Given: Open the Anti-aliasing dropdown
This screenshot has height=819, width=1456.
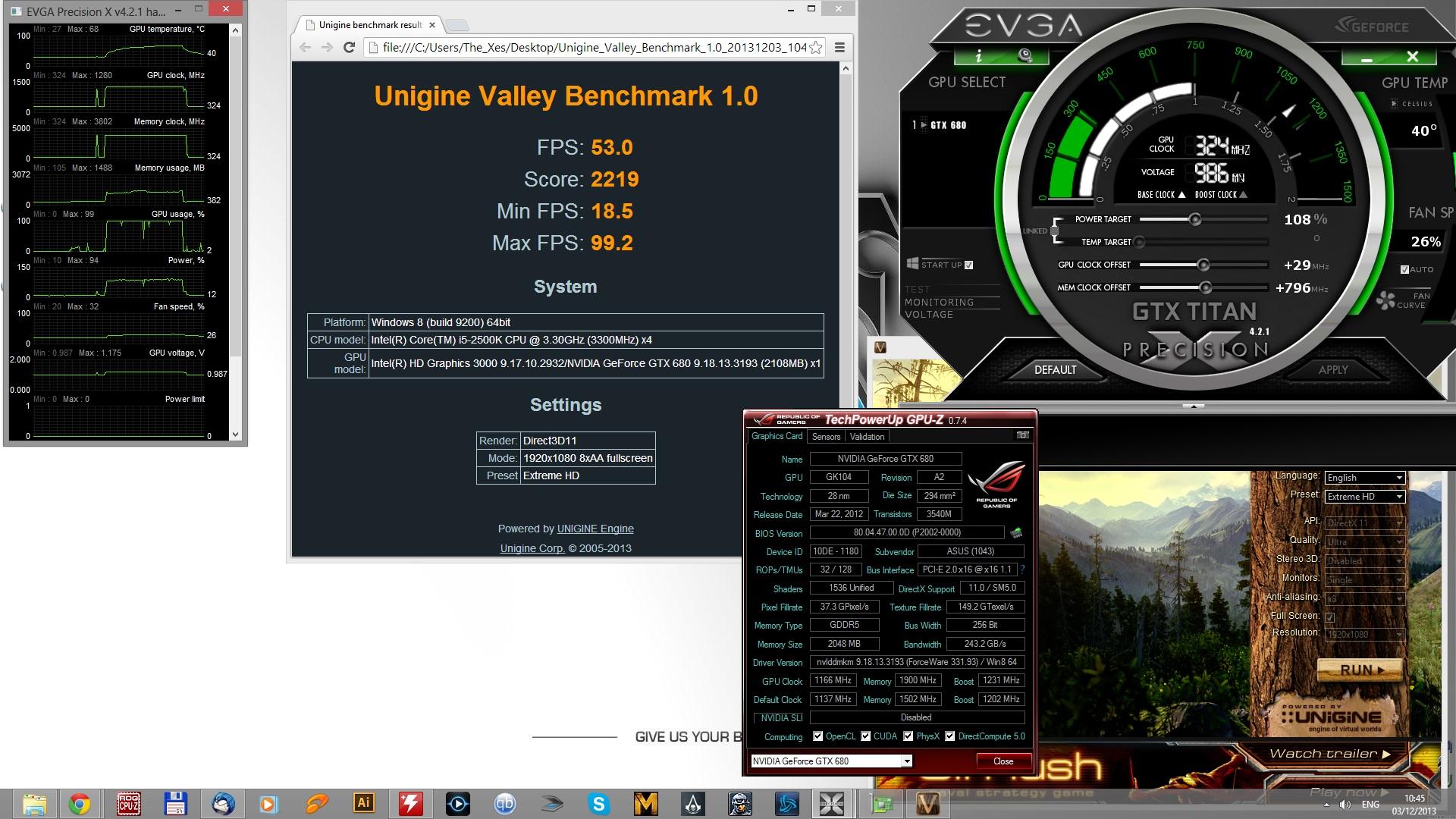Looking at the screenshot, I should point(1365,599).
